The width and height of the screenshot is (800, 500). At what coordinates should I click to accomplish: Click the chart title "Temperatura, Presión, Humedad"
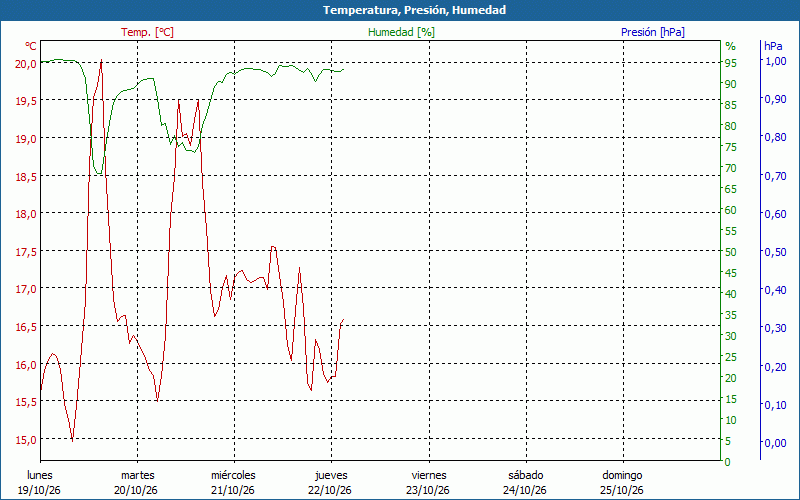point(414,10)
